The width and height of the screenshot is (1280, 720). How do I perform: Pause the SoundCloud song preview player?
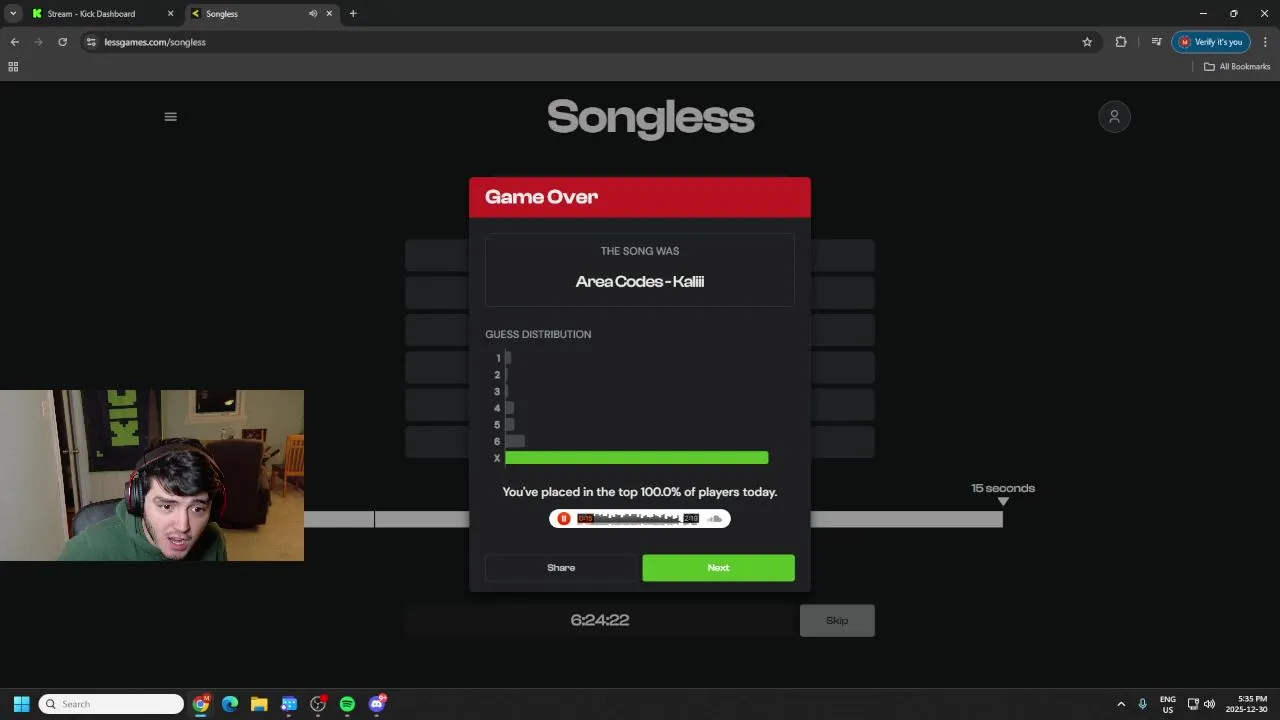click(x=564, y=518)
